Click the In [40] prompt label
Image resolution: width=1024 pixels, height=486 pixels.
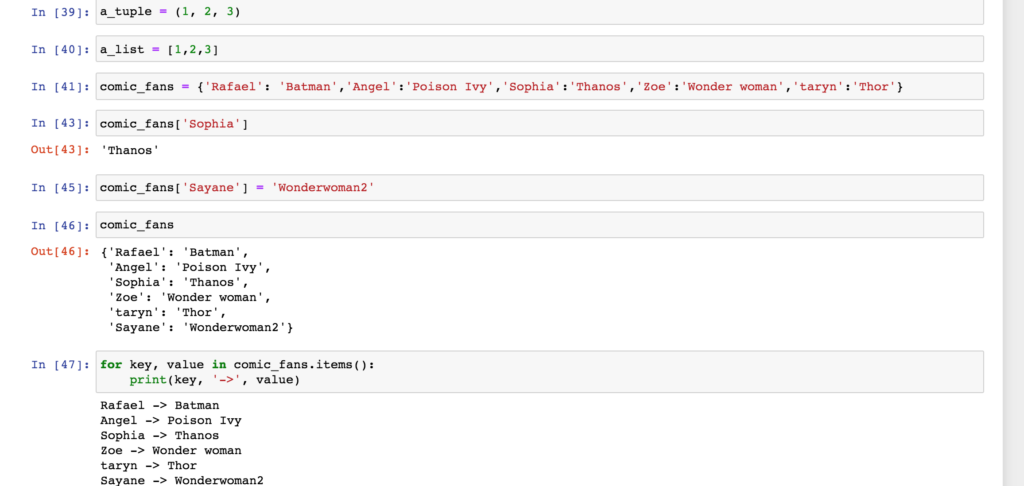(61, 50)
